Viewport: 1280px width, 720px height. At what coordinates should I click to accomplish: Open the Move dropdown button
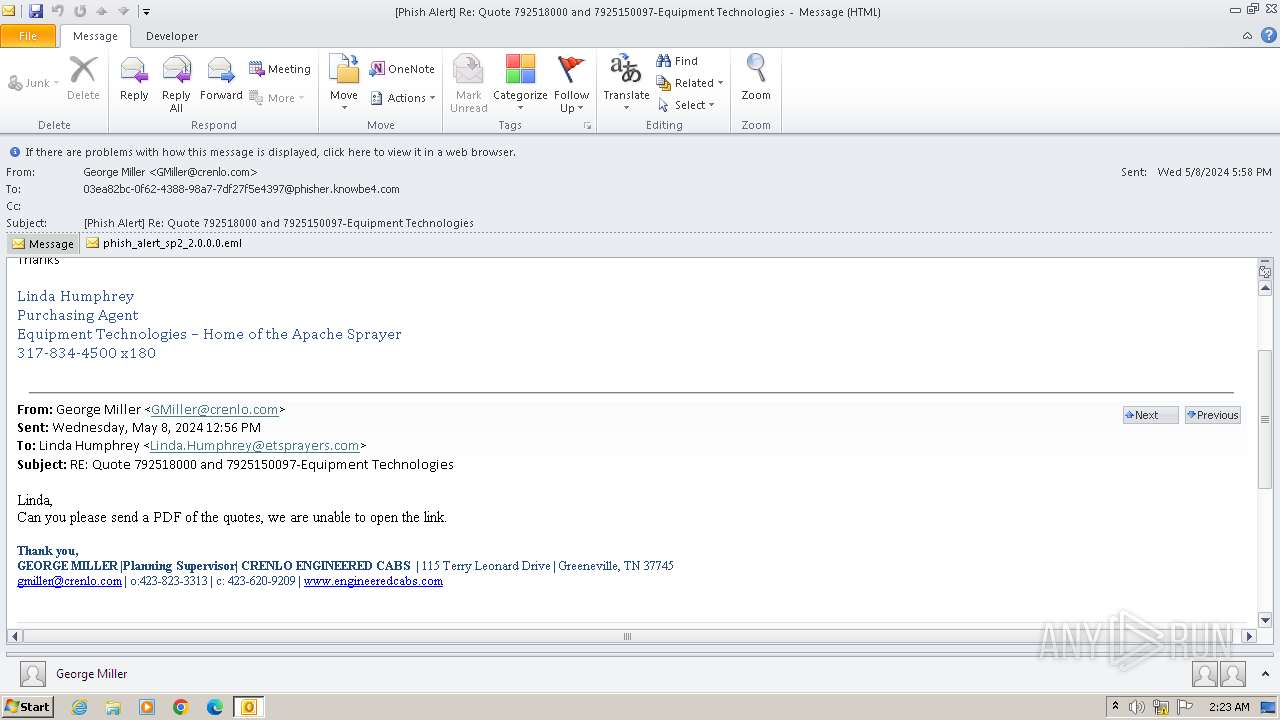[344, 84]
